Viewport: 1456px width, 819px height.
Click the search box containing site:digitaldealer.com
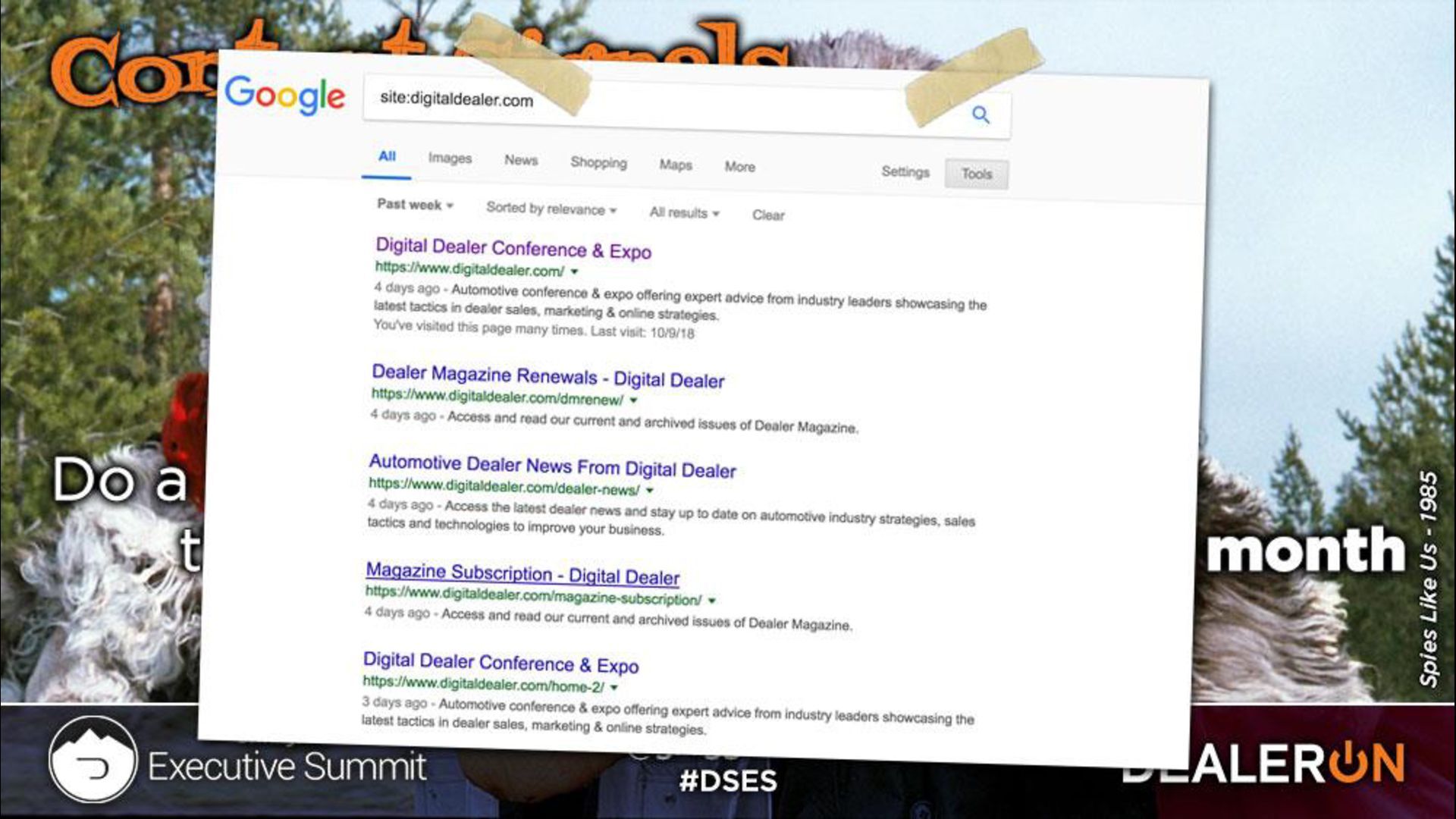pyautogui.click(x=686, y=106)
